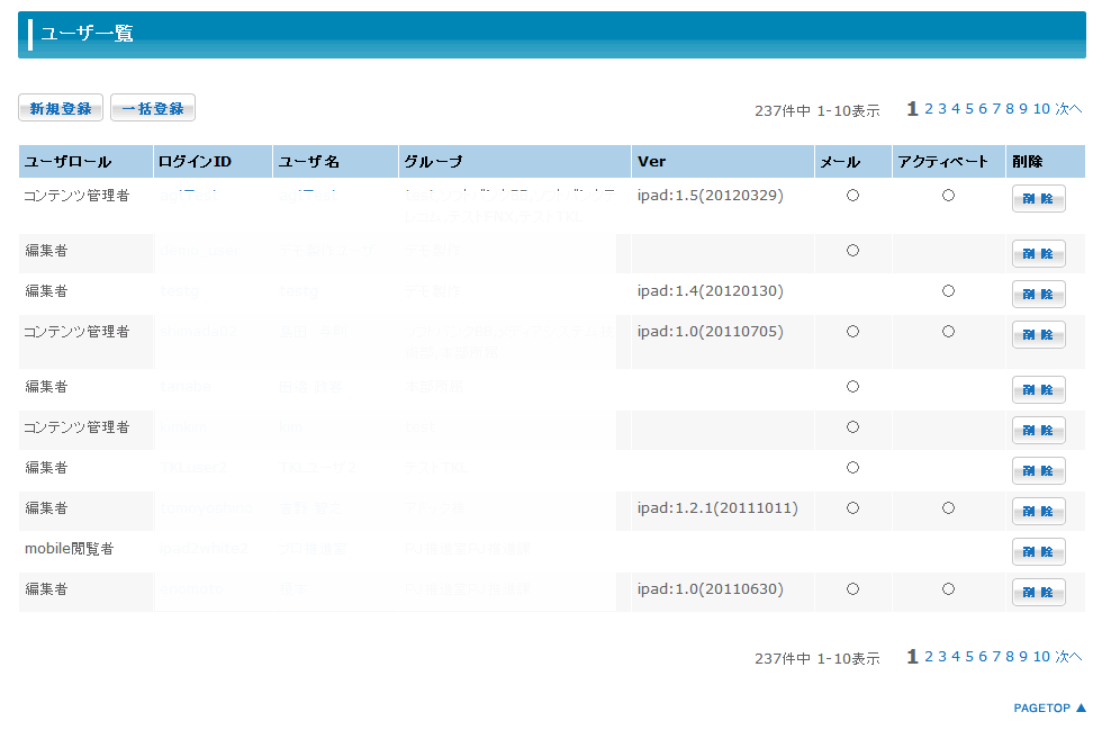The height and width of the screenshot is (733, 1104).
Task: Click the ログインID column header
Action: [194, 162]
